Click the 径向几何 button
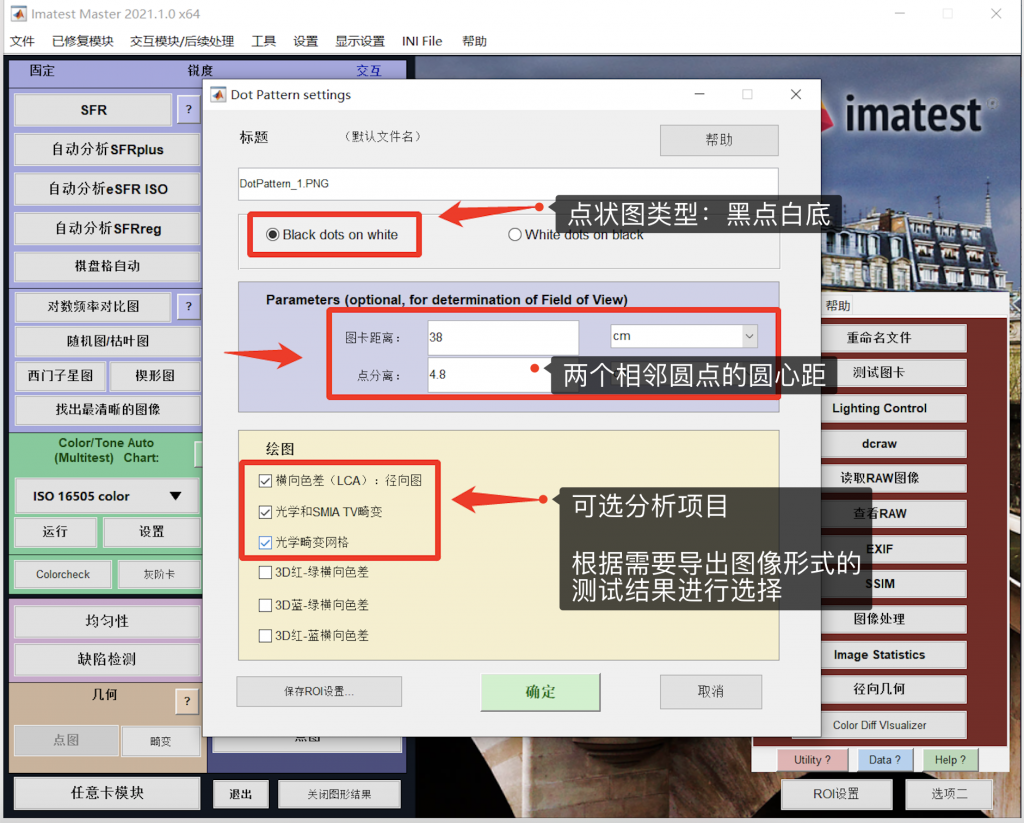This screenshot has height=823, width=1024. 880,689
